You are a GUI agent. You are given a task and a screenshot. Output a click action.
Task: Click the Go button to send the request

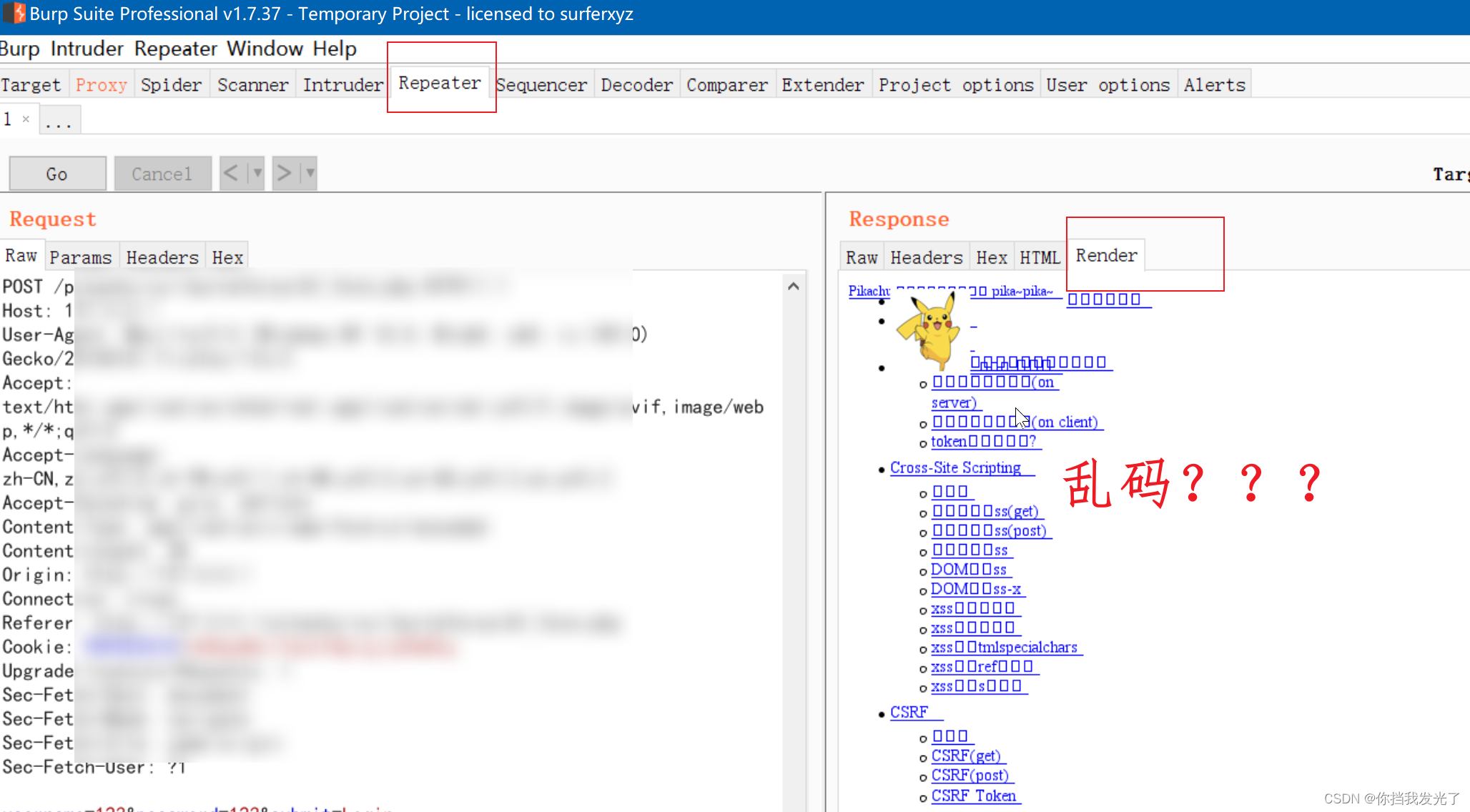(56, 173)
